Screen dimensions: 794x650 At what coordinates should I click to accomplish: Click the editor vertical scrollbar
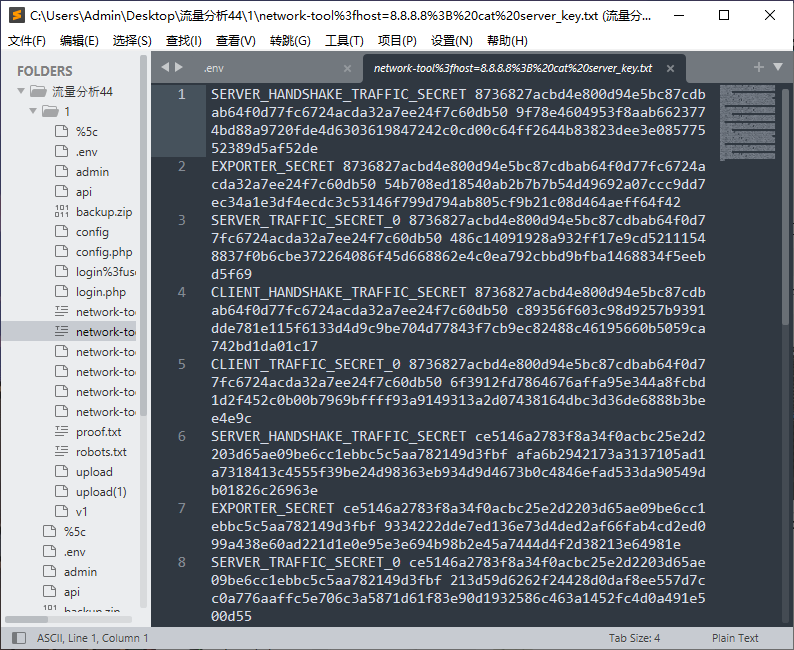pos(785,208)
